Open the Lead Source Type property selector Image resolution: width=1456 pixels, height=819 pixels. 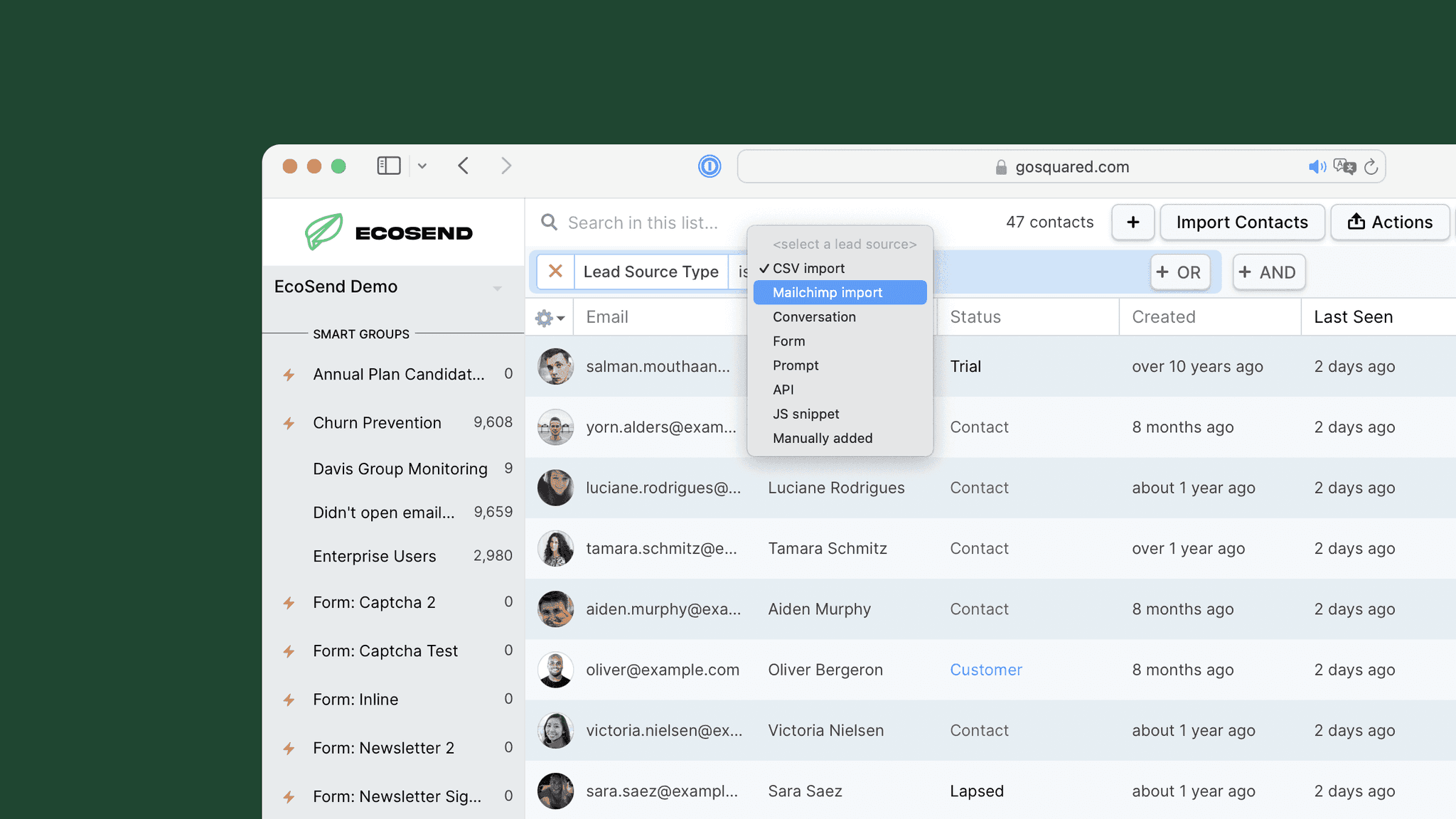pos(651,272)
